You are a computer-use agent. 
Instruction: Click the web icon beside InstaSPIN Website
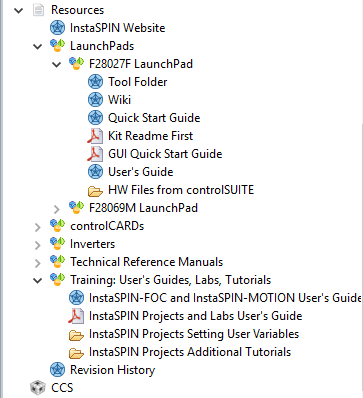point(57,28)
